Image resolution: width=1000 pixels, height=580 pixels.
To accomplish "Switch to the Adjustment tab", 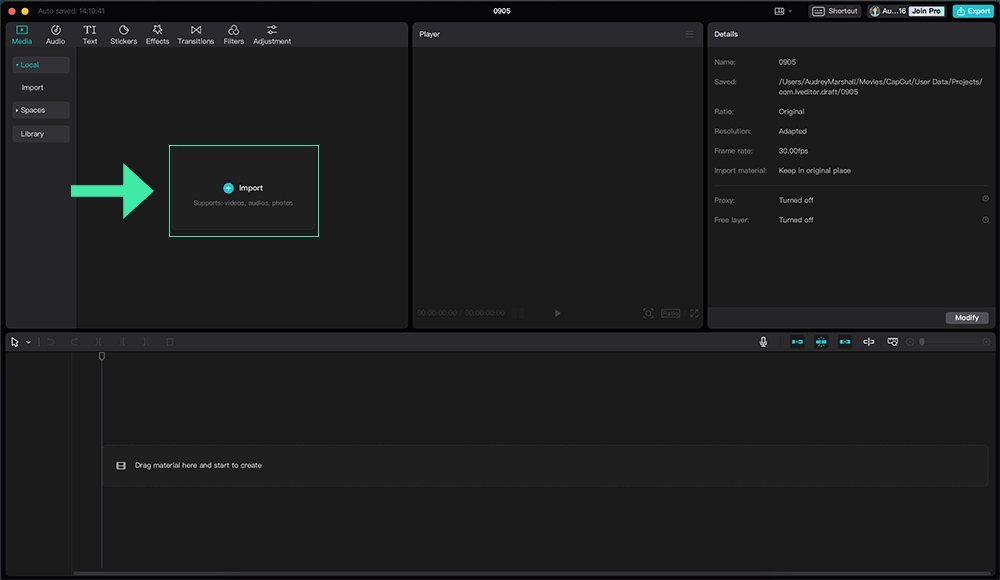I will (272, 33).
